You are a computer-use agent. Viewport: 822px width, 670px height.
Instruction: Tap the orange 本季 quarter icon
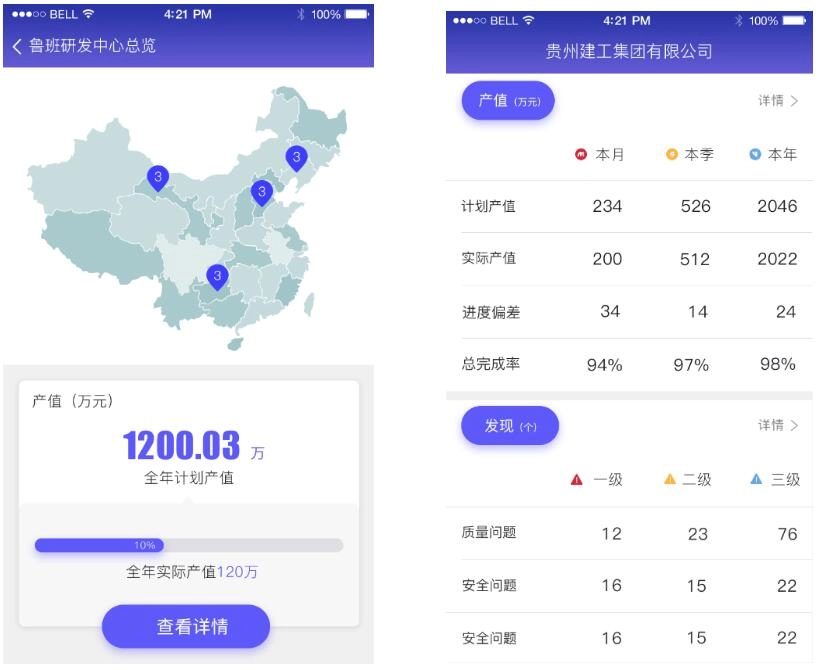672,154
